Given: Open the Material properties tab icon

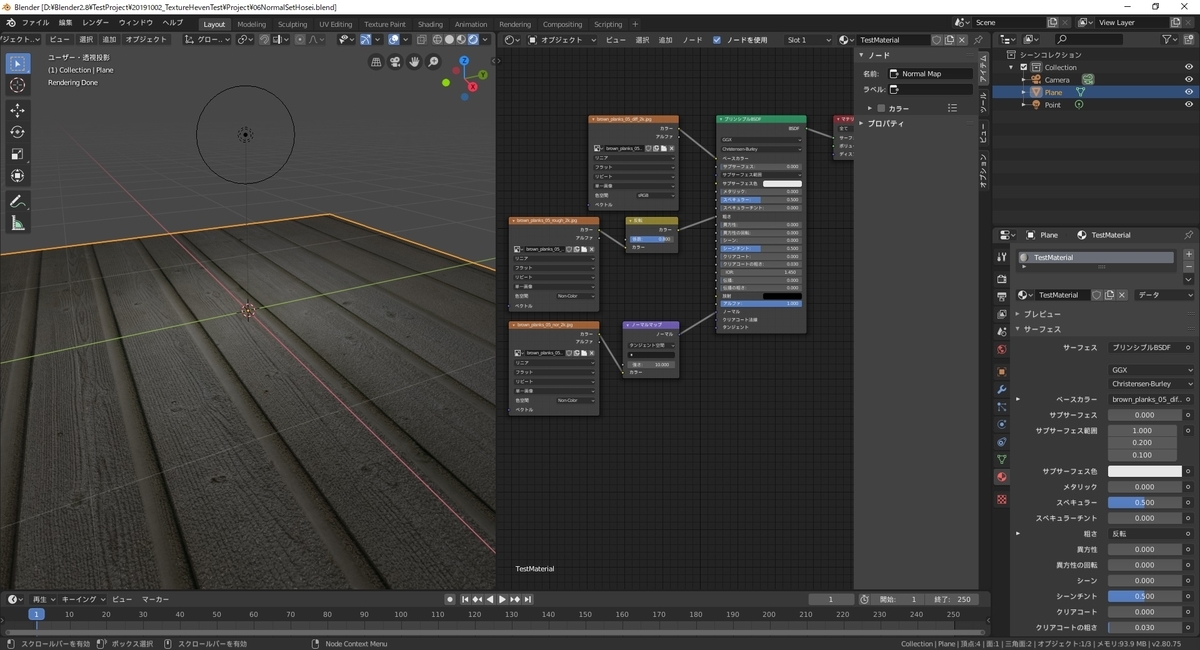Looking at the screenshot, I should tap(1002, 477).
